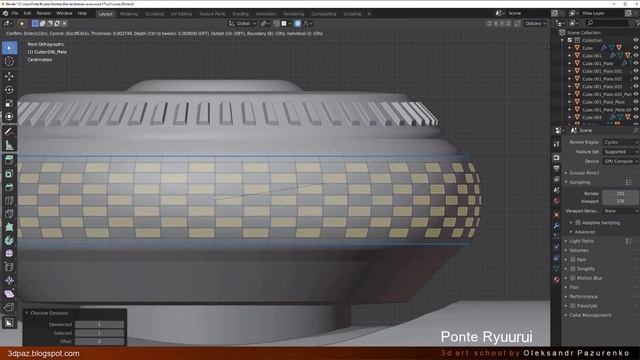
Task: Adjust the Render samples field showing 256
Action: pos(620,193)
